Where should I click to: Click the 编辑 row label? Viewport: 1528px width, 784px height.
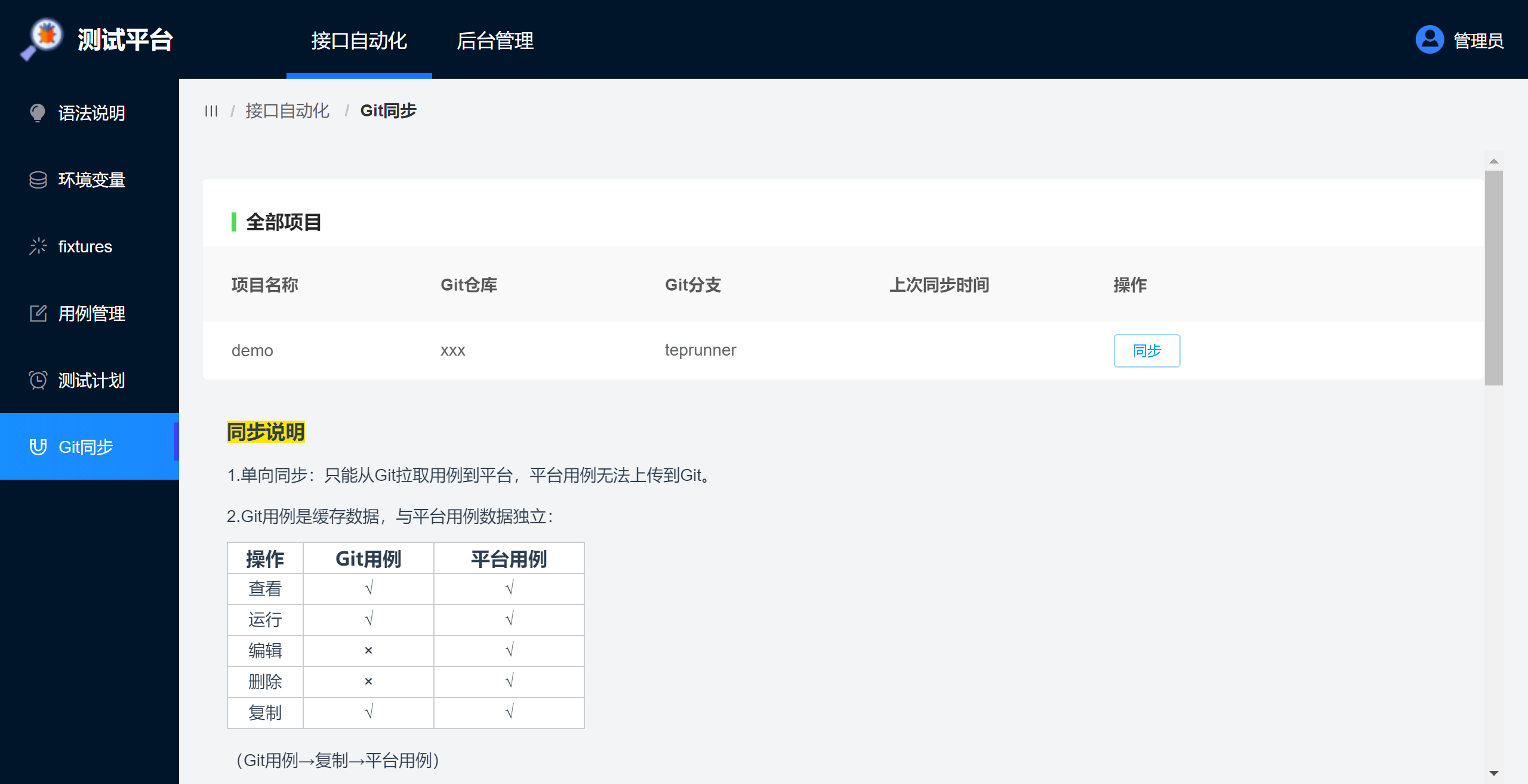pos(265,651)
